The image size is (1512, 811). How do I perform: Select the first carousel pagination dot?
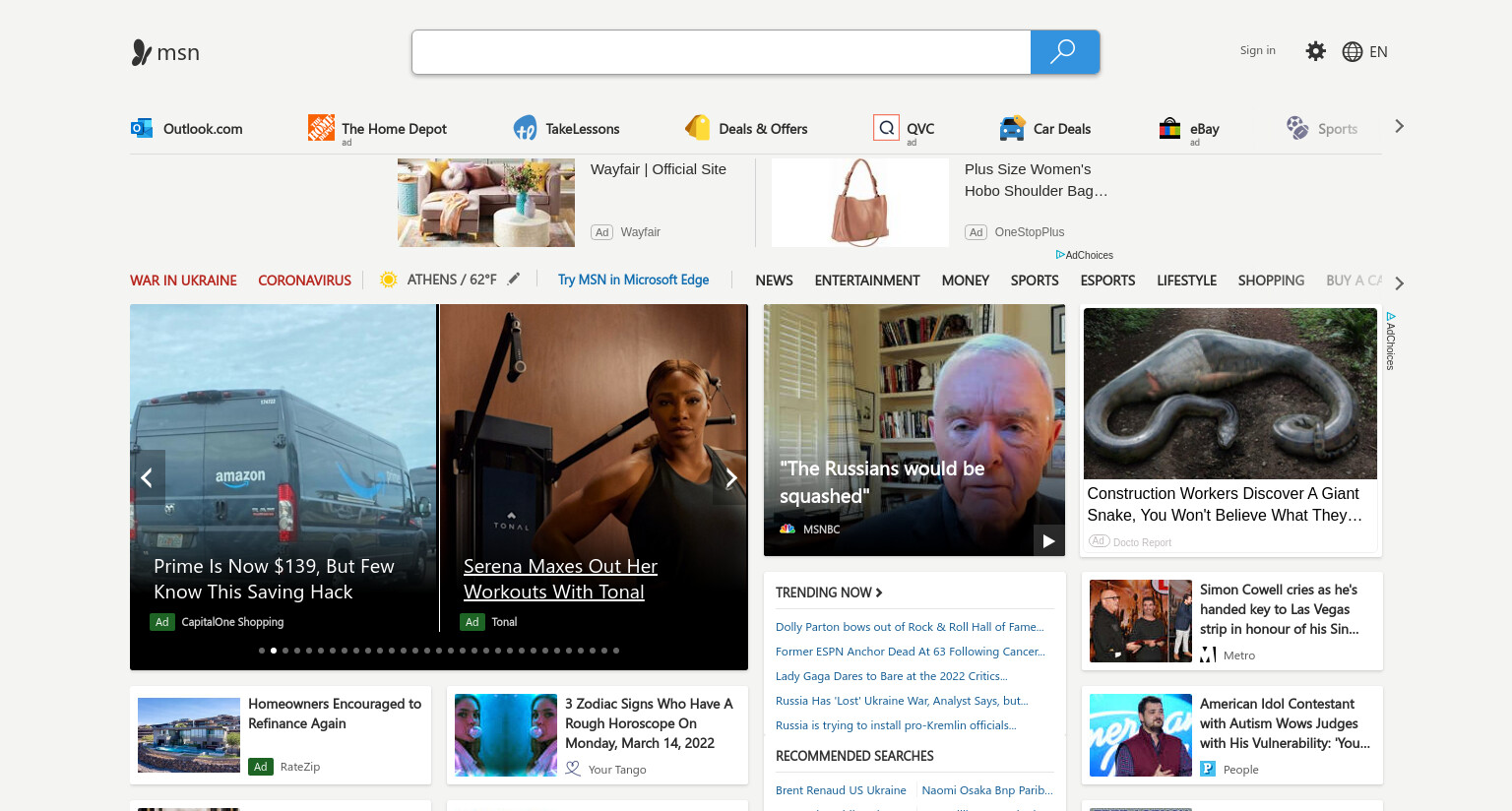262,651
